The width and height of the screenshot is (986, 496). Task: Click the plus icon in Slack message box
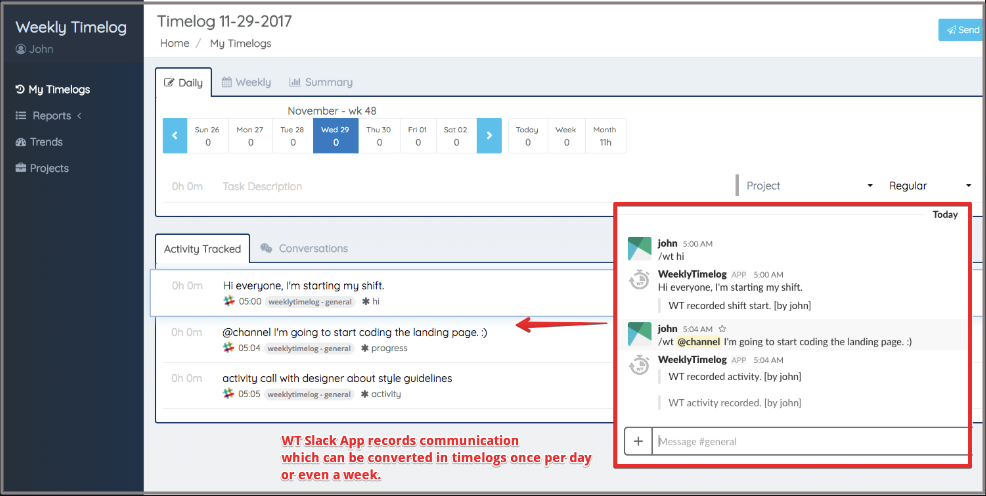[637, 441]
